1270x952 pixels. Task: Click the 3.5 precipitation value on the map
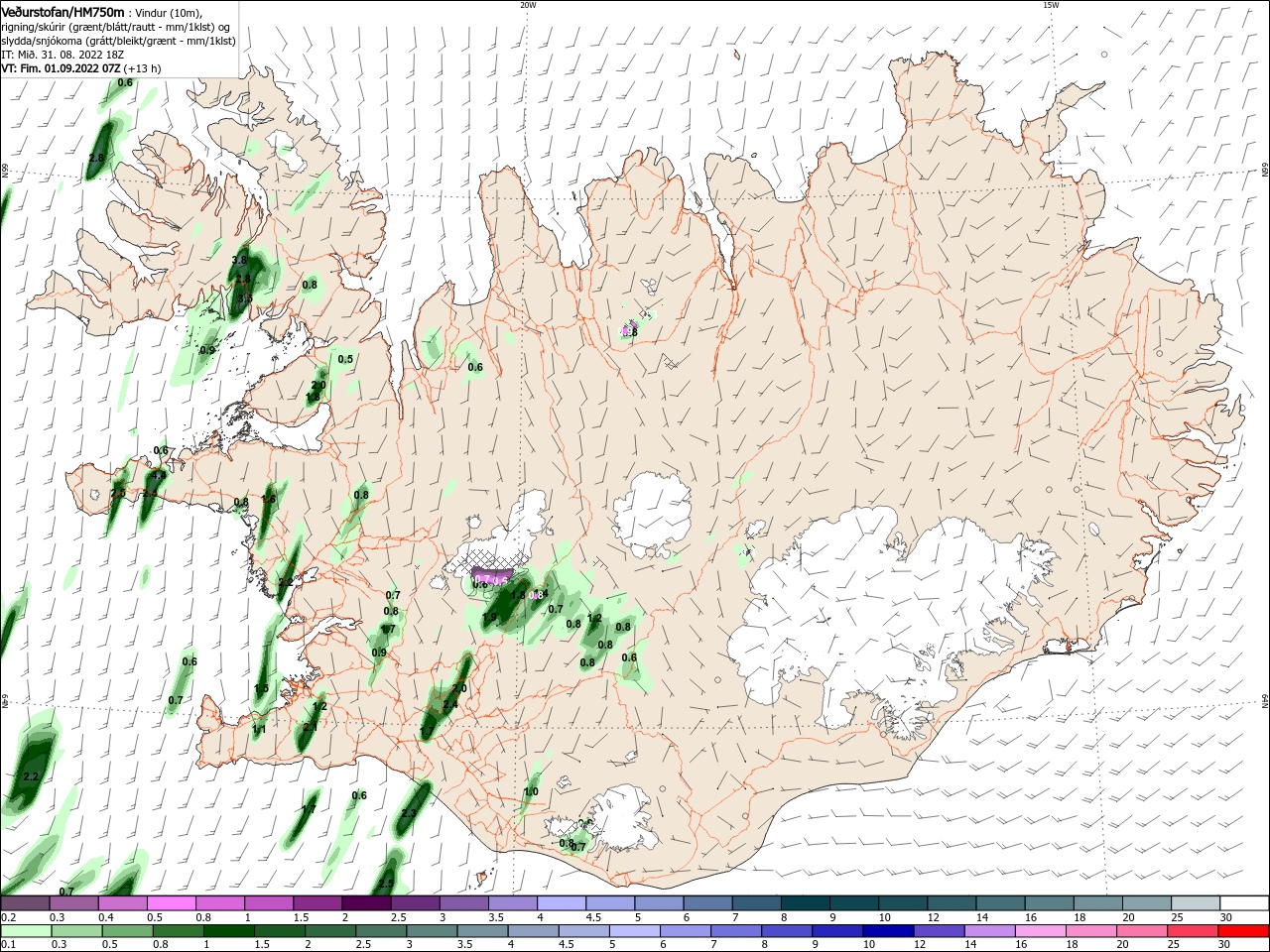(245, 297)
